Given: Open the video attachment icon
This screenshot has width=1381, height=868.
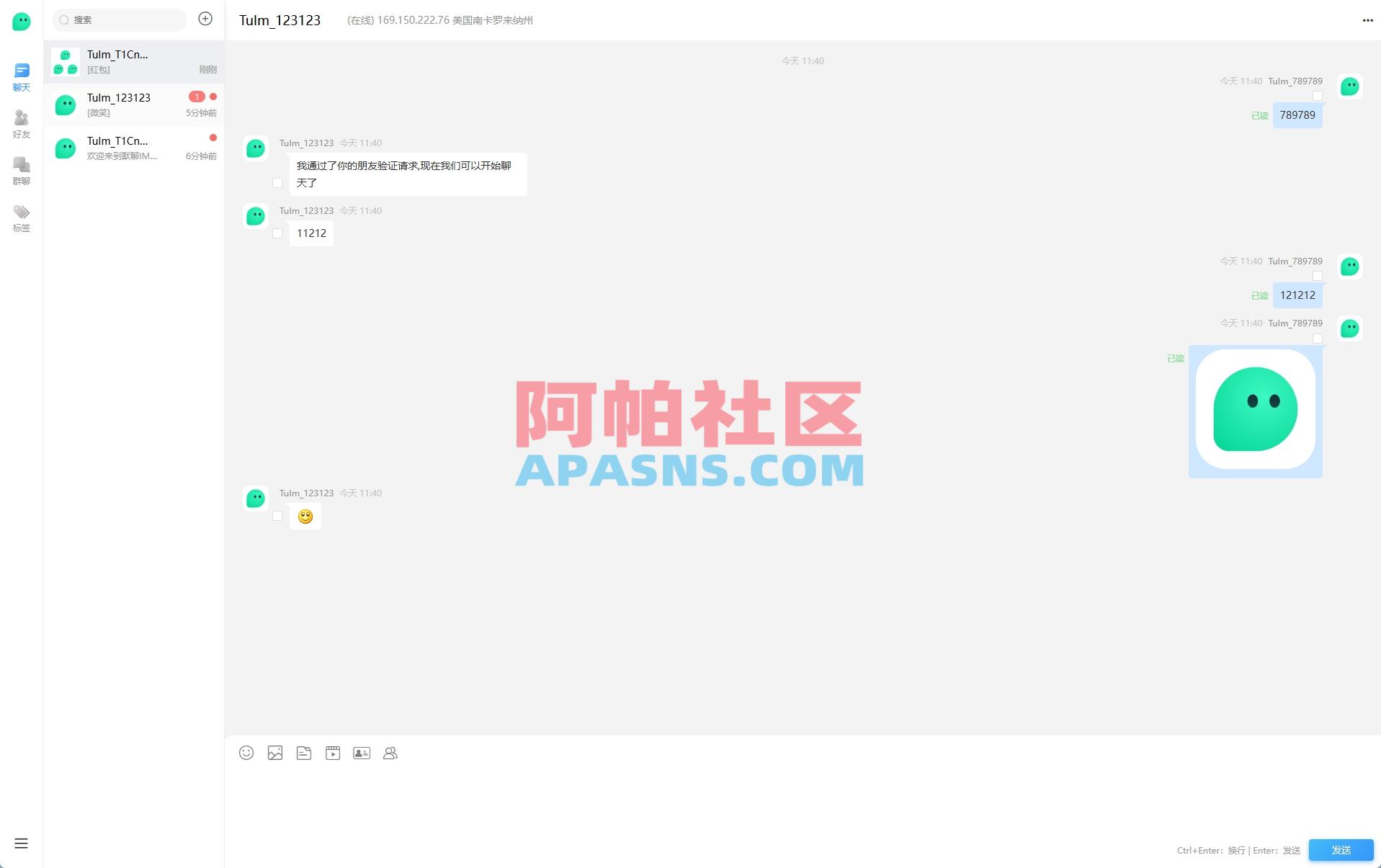Looking at the screenshot, I should (x=333, y=753).
